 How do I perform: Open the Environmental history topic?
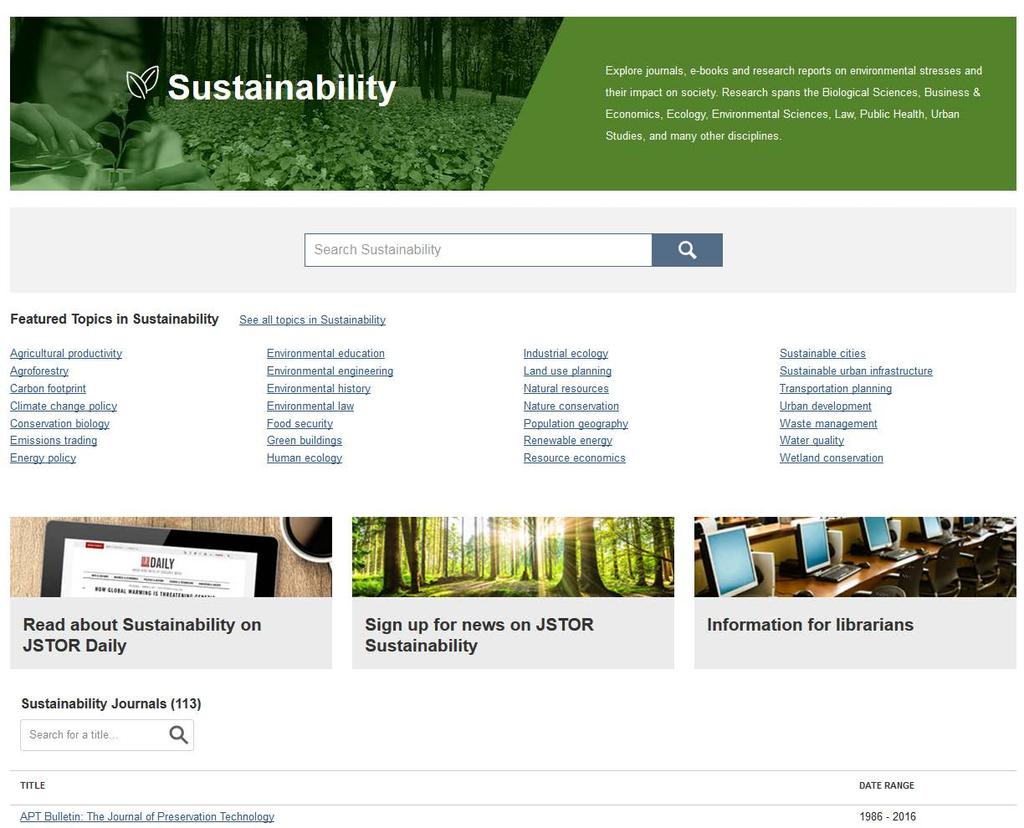tap(319, 389)
